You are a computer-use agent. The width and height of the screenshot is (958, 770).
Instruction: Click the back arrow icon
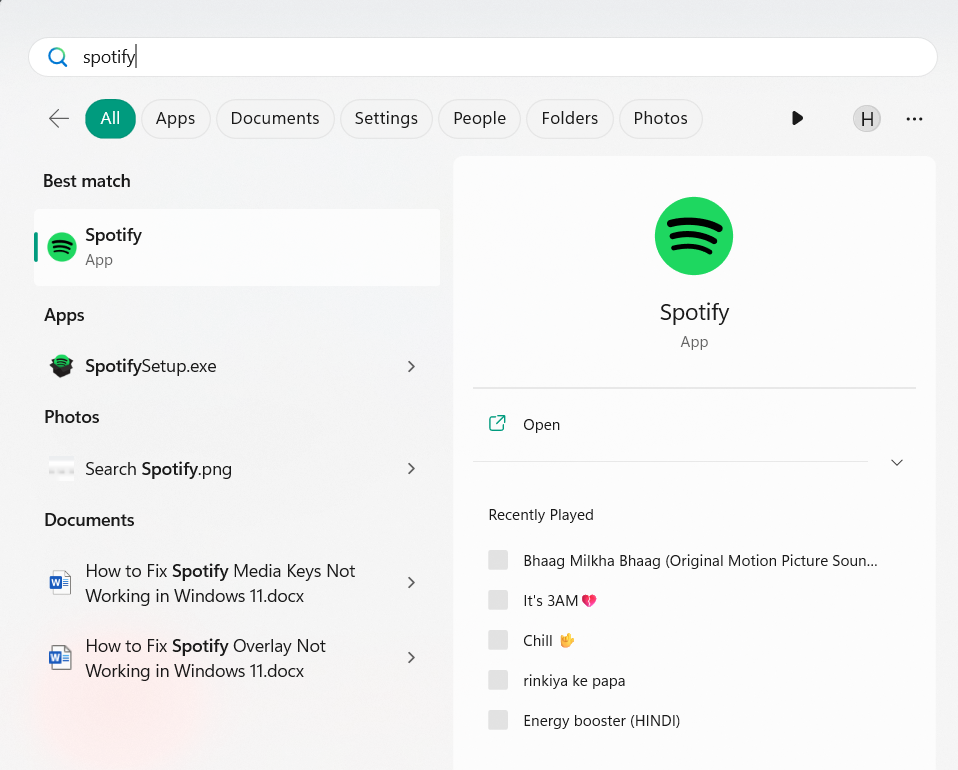59,119
